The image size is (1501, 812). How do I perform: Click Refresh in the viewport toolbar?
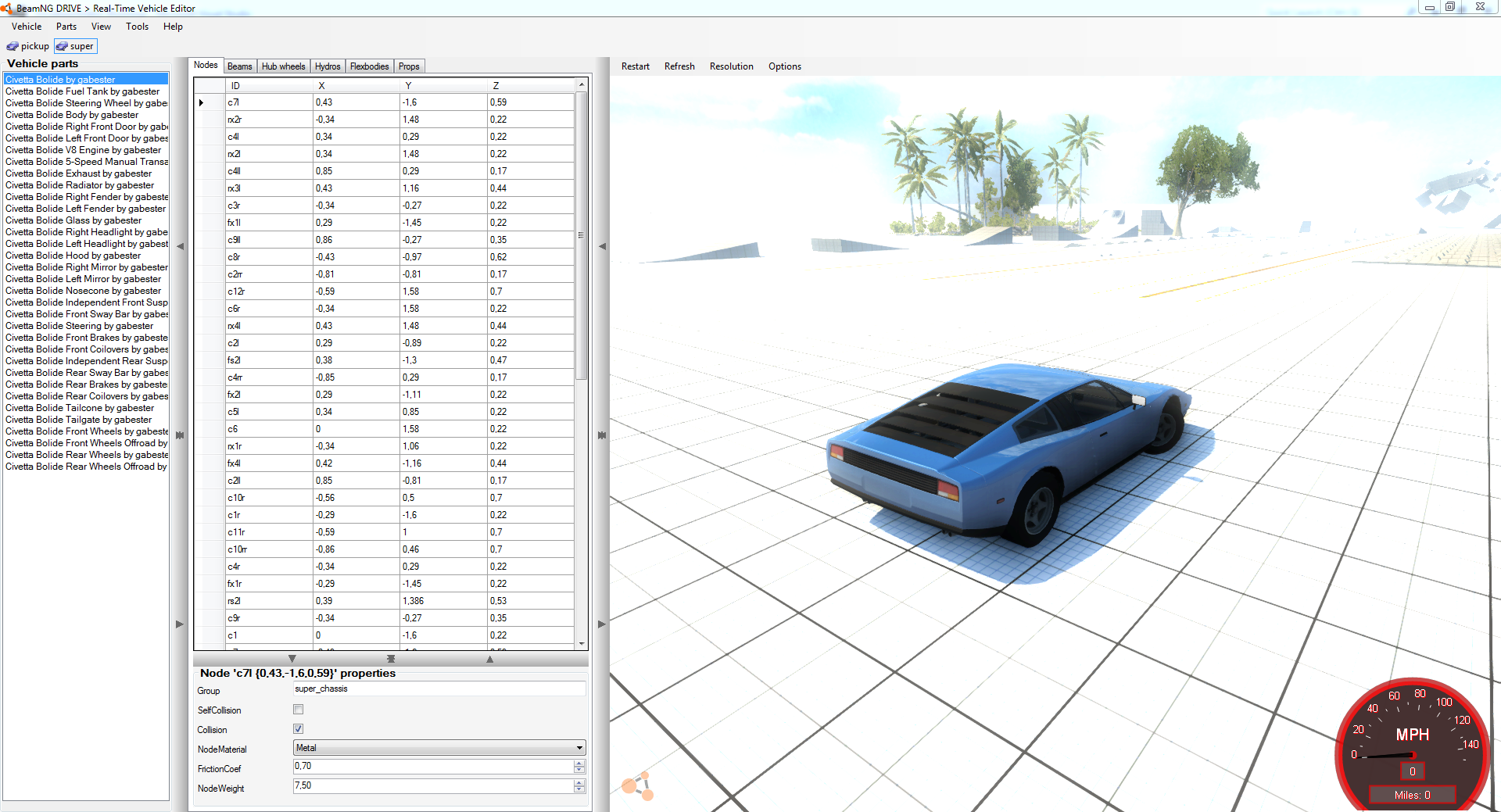click(x=679, y=66)
